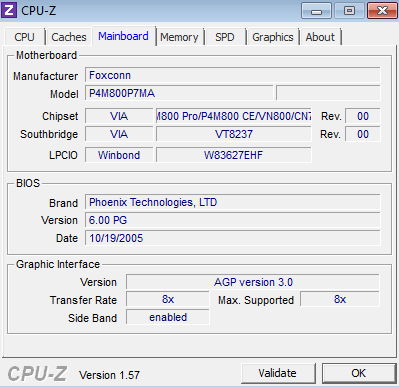Click the Version 1.57 label

tap(109, 375)
